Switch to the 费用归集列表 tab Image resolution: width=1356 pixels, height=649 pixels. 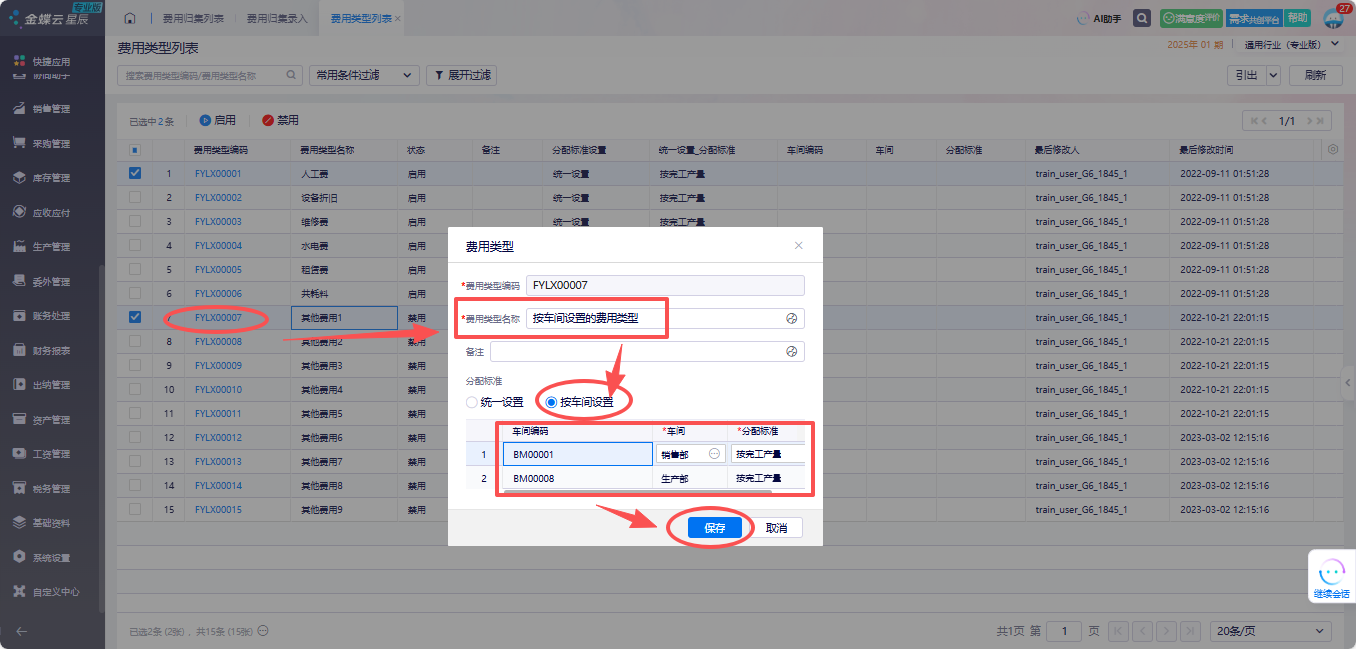[193, 18]
